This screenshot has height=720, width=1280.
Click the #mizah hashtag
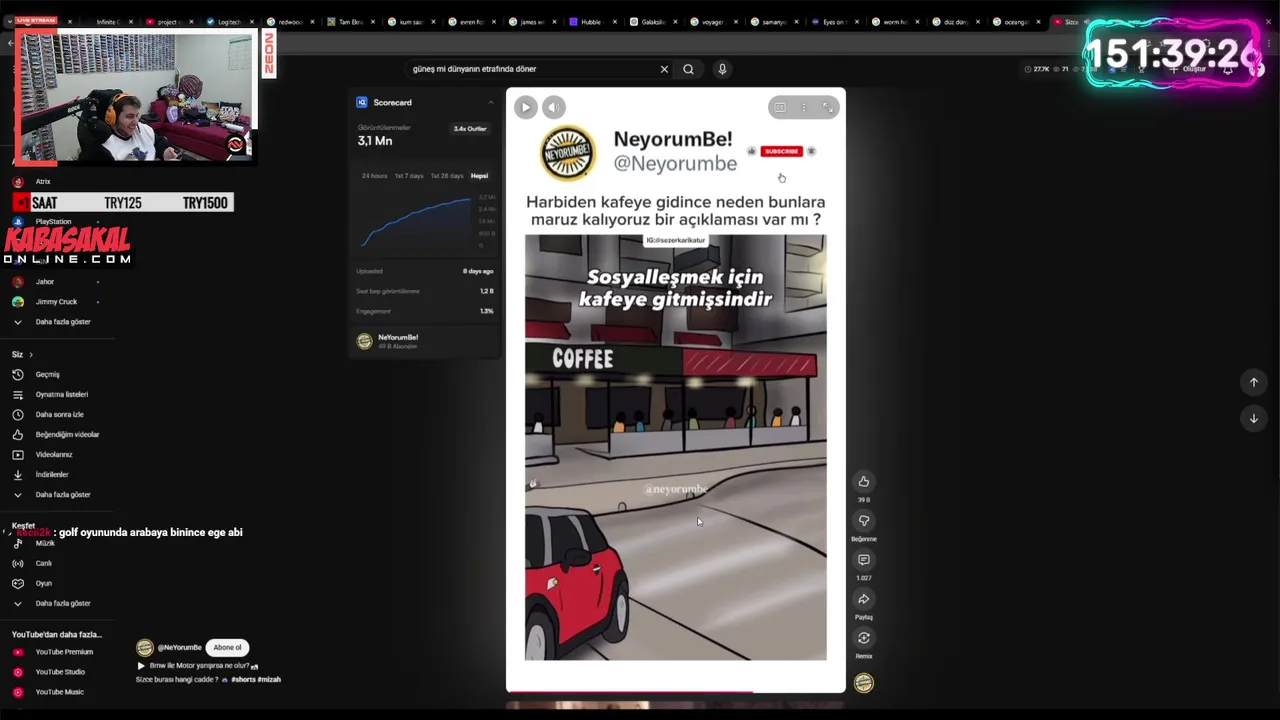(x=269, y=679)
